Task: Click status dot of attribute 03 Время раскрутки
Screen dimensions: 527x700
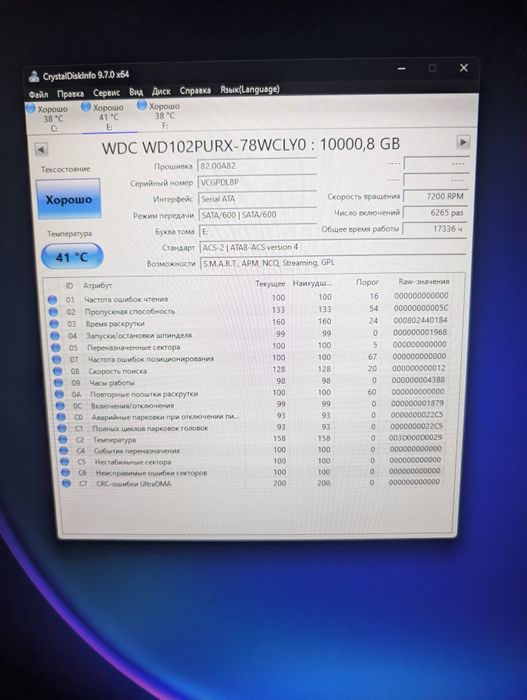Action: tap(54, 324)
